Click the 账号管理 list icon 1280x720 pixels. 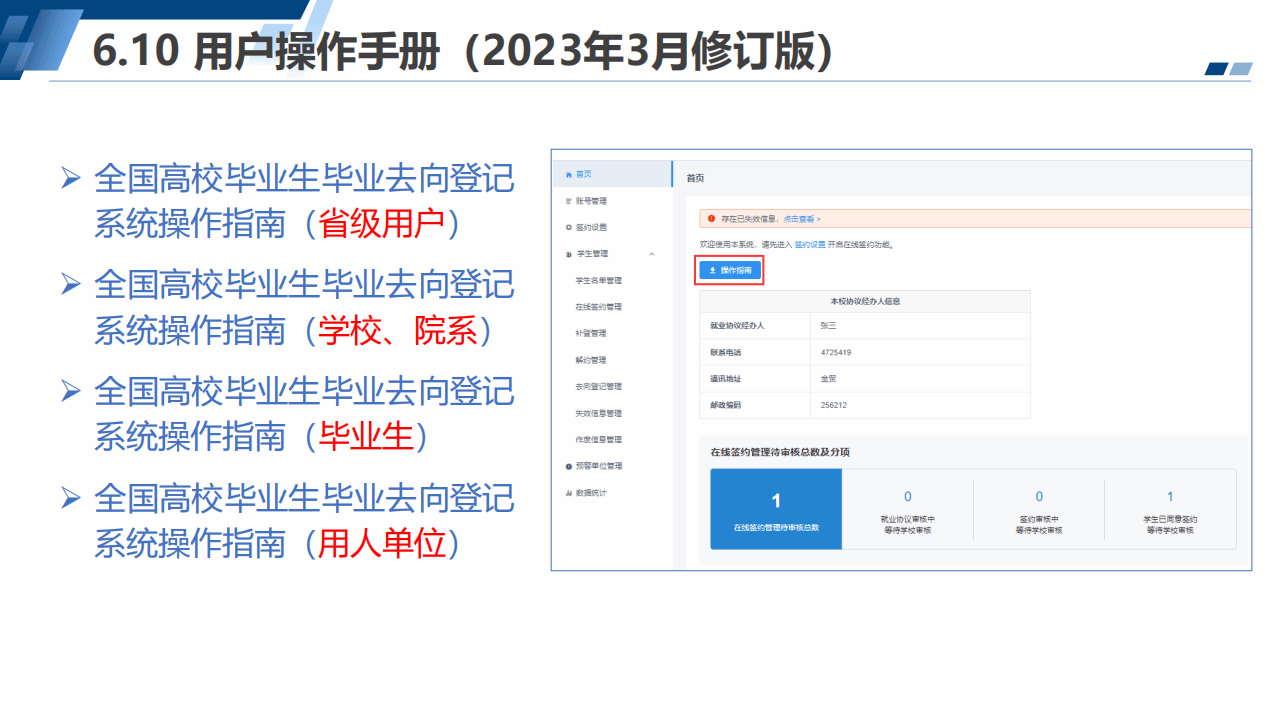(568, 201)
